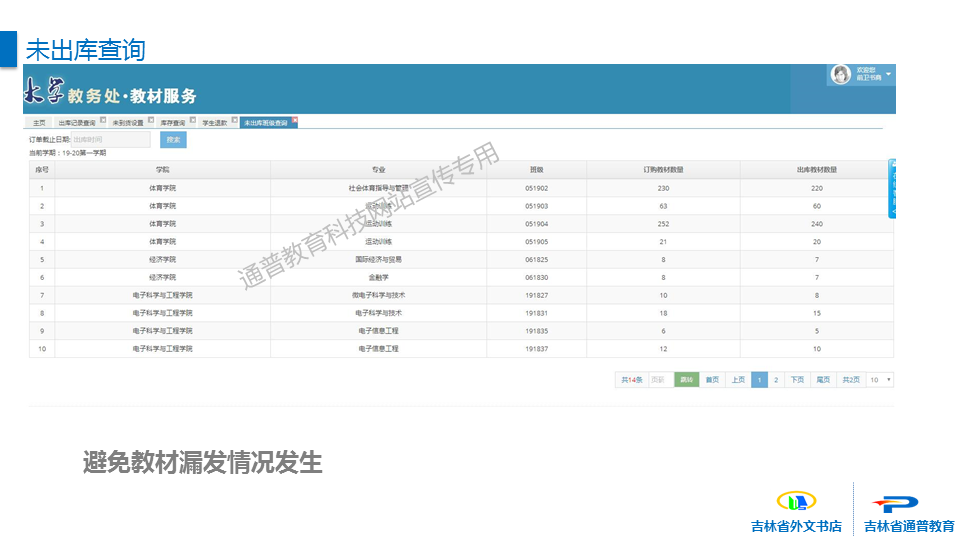Select class cell 051903

point(536,206)
